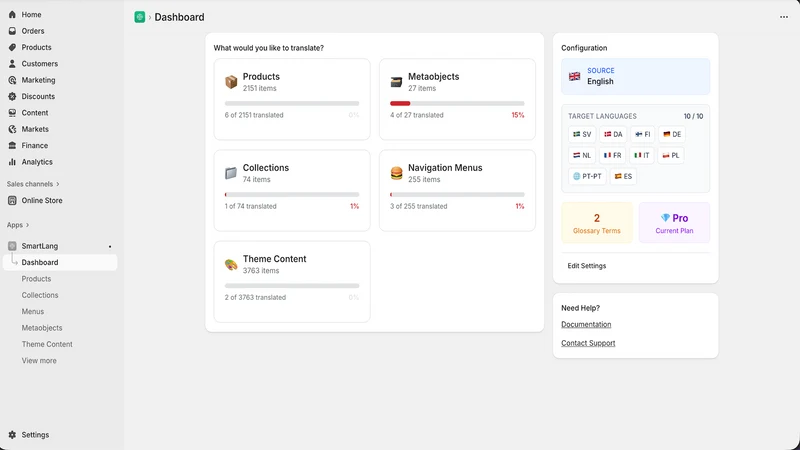The width and height of the screenshot is (800, 450).
Task: Click the Navigation Menus progress bar
Action: [x=457, y=194]
